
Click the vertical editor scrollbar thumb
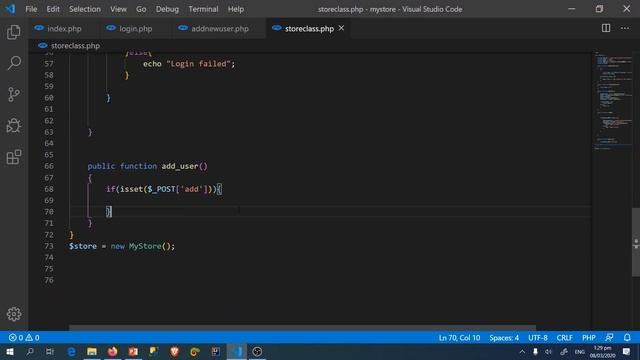[636, 242]
